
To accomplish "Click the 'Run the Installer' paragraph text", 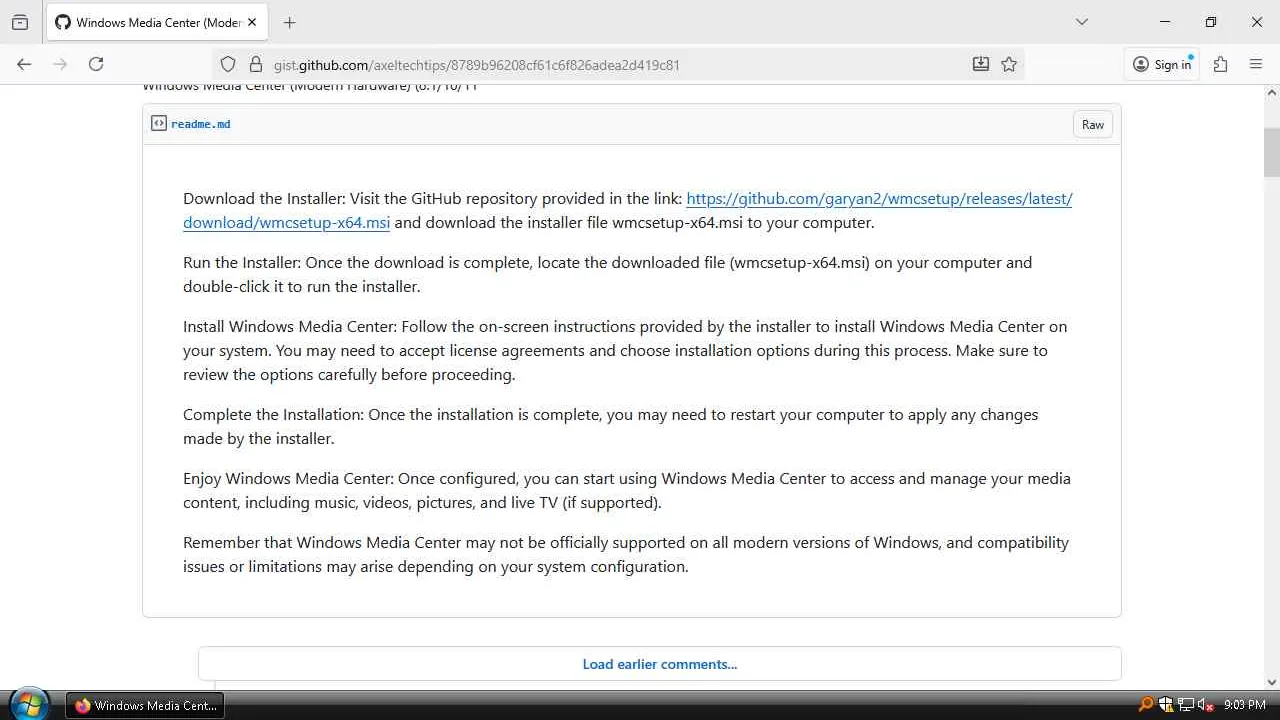I will pos(607,274).
